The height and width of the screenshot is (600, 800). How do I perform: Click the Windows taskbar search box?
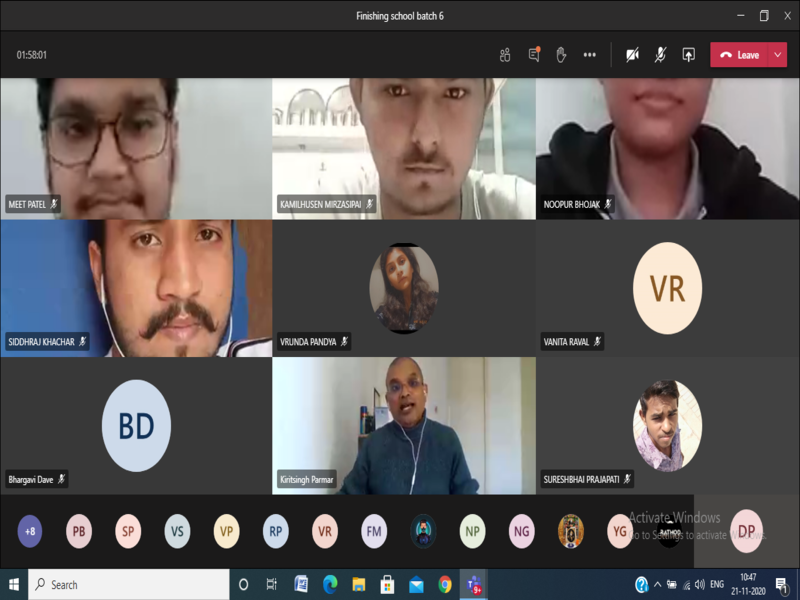pyautogui.click(x=128, y=584)
